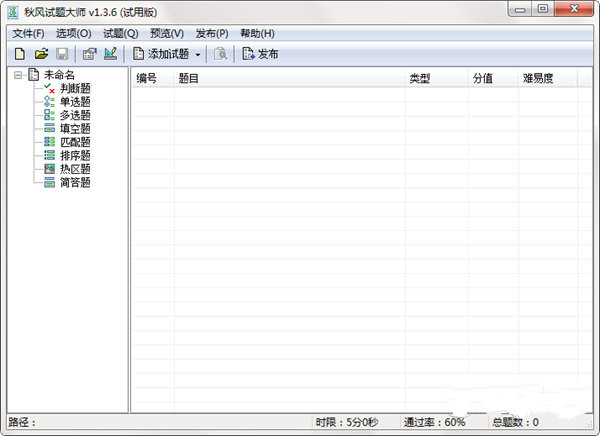The height and width of the screenshot is (436, 600).
Task: Open the 帮助(H) menu
Action: pyautogui.click(x=257, y=33)
